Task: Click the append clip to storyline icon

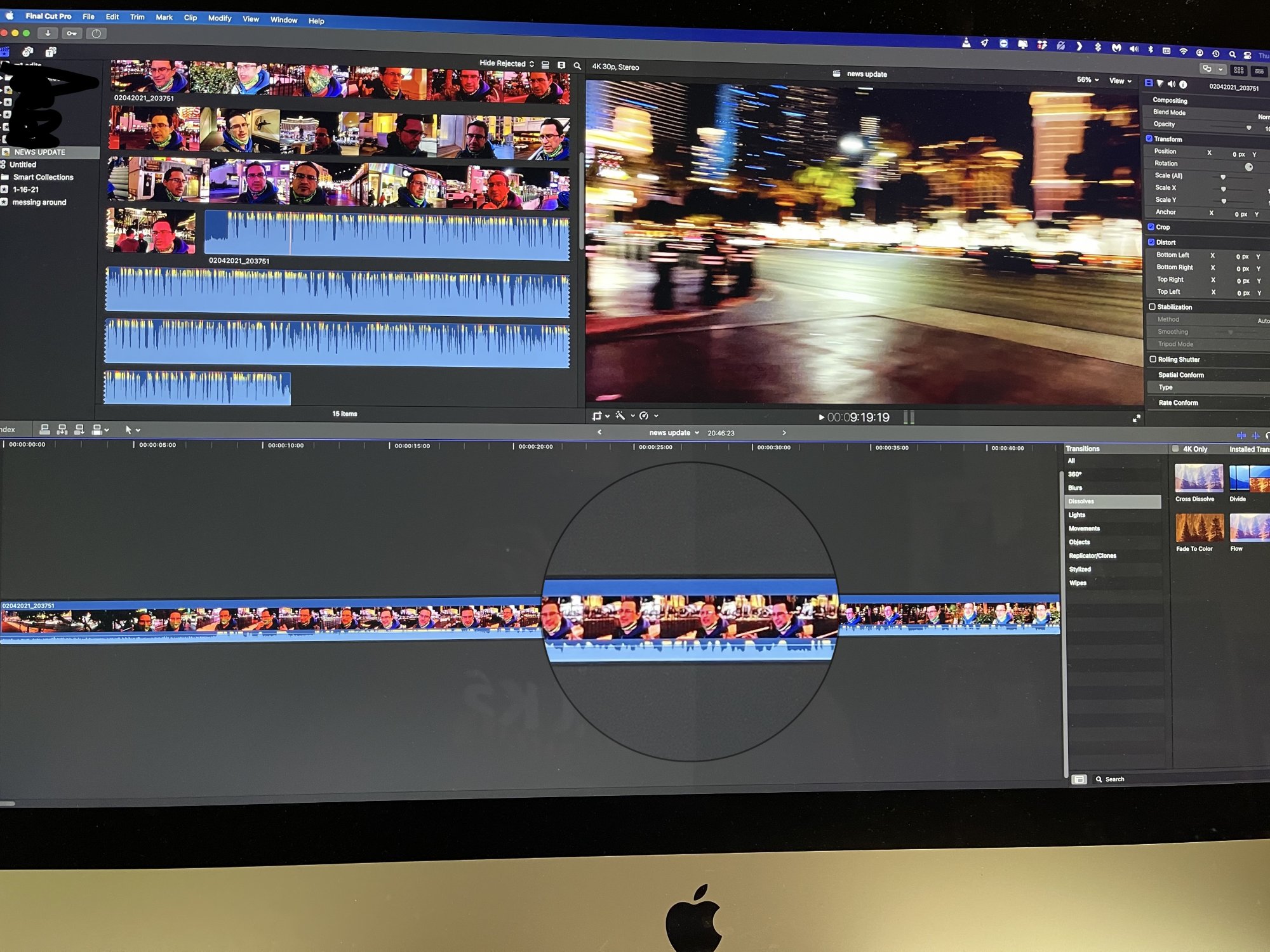Action: coord(79,430)
